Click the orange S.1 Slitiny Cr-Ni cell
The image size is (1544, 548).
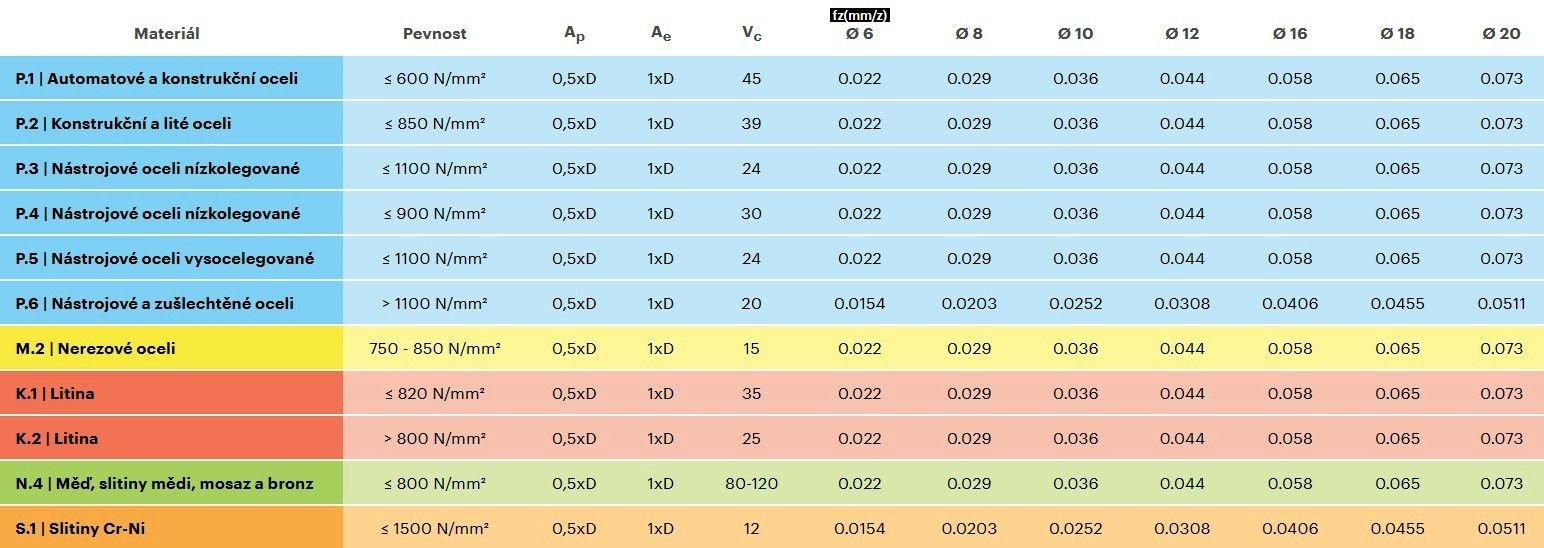pos(81,528)
